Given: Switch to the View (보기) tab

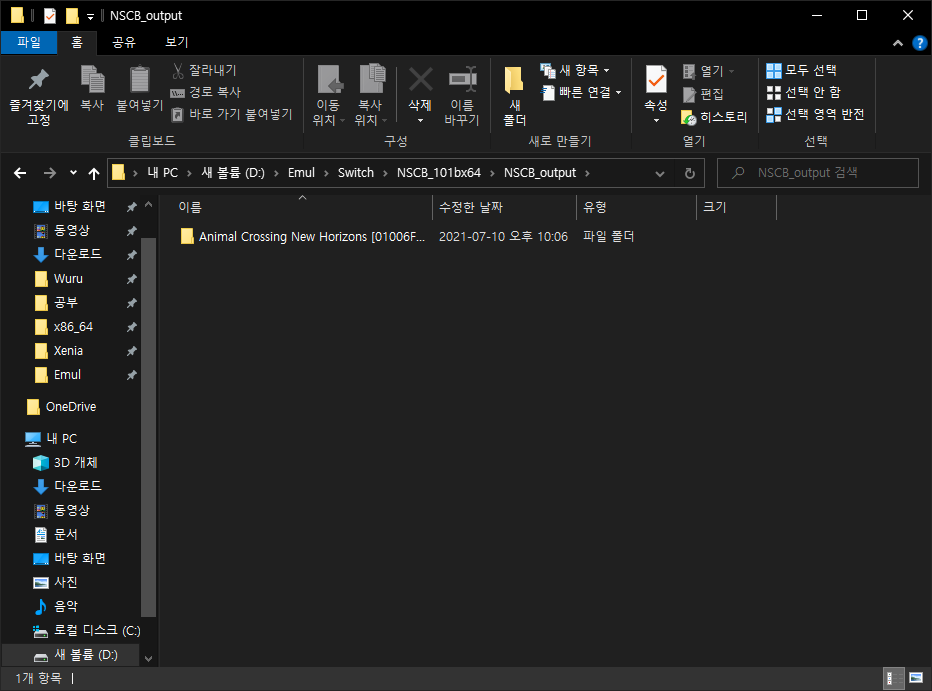Looking at the screenshot, I should click(x=177, y=42).
